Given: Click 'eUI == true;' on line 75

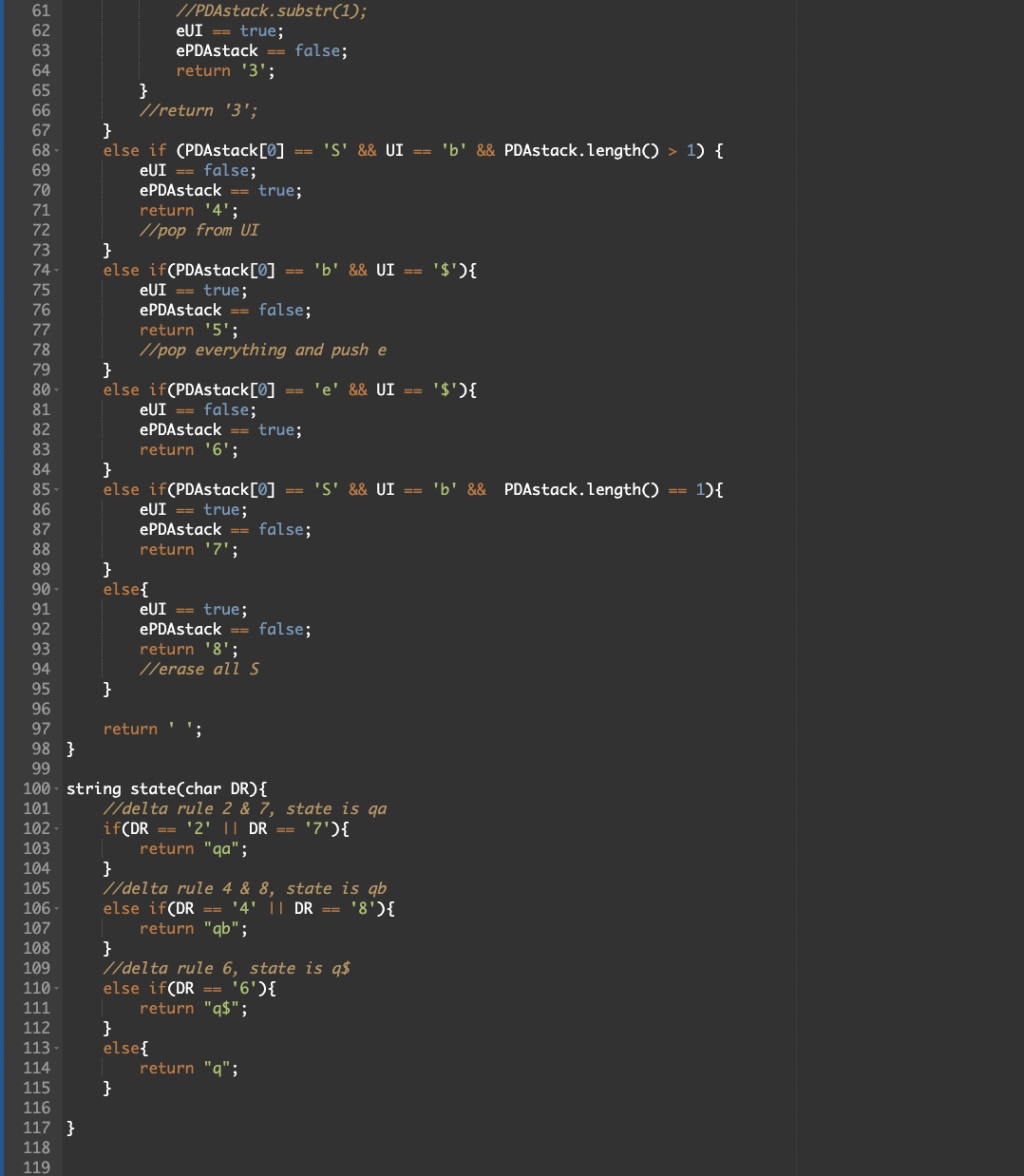Looking at the screenshot, I should [194, 290].
